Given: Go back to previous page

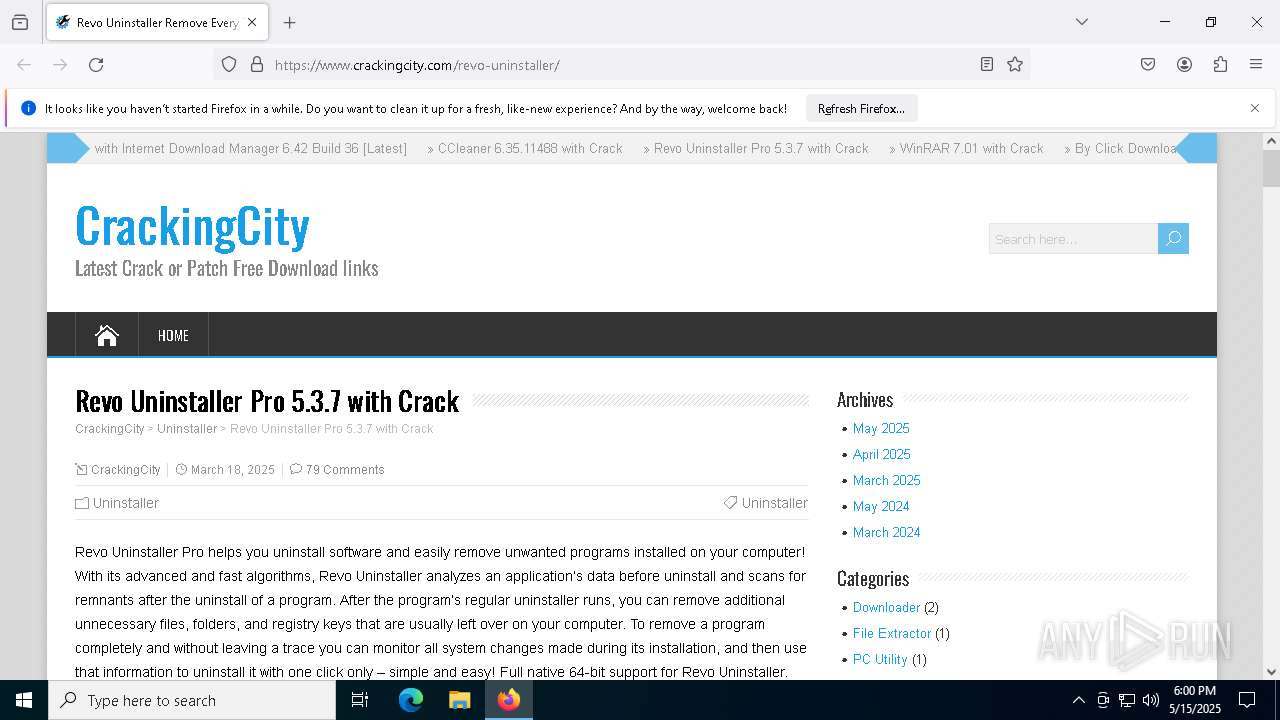Looking at the screenshot, I should (x=24, y=64).
